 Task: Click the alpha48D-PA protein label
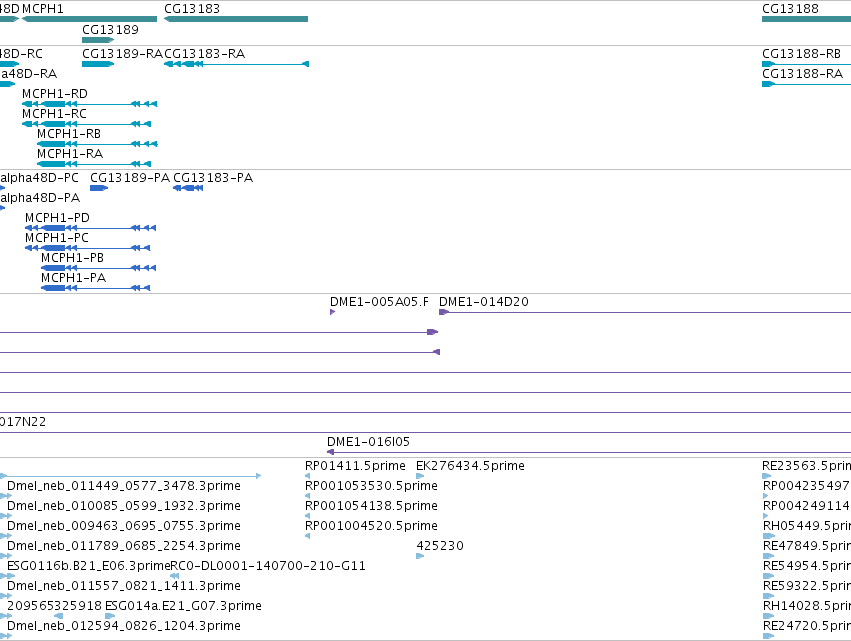(x=40, y=198)
